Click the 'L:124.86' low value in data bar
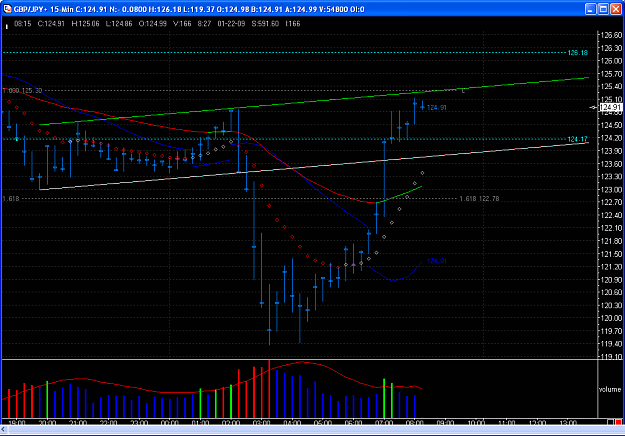The image size is (625, 436). [x=119, y=24]
